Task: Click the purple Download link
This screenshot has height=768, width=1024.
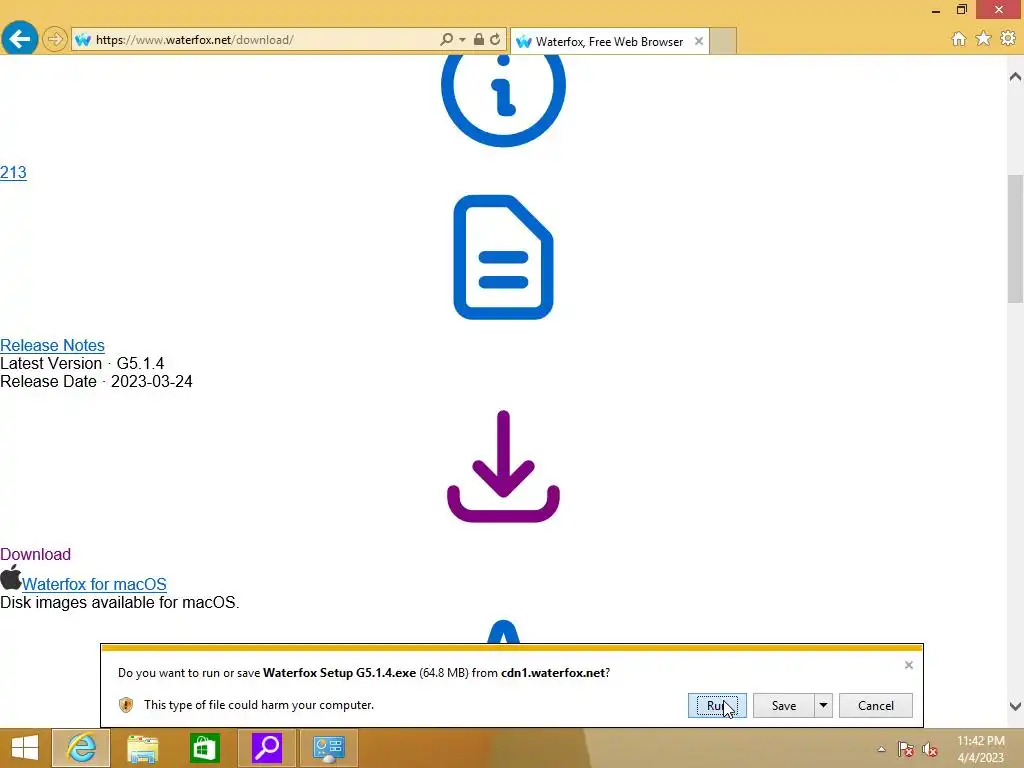Action: pyautogui.click(x=35, y=554)
